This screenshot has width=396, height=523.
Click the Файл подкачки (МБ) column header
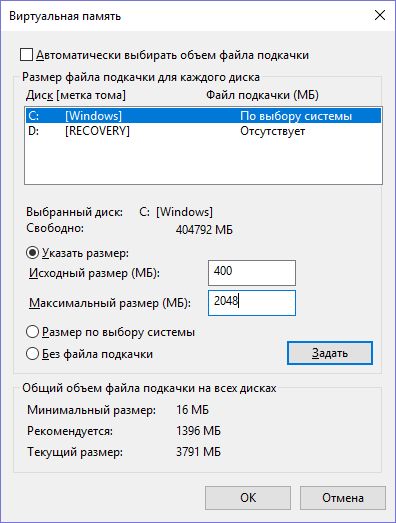point(262,95)
